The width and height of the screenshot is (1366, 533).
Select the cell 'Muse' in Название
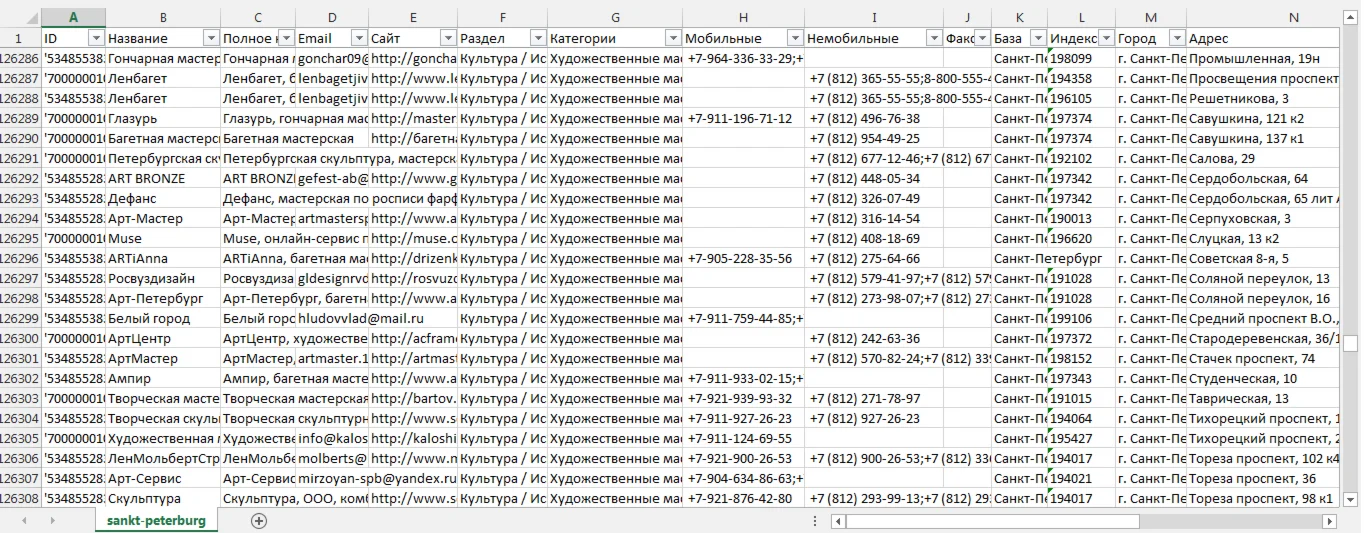coord(163,238)
